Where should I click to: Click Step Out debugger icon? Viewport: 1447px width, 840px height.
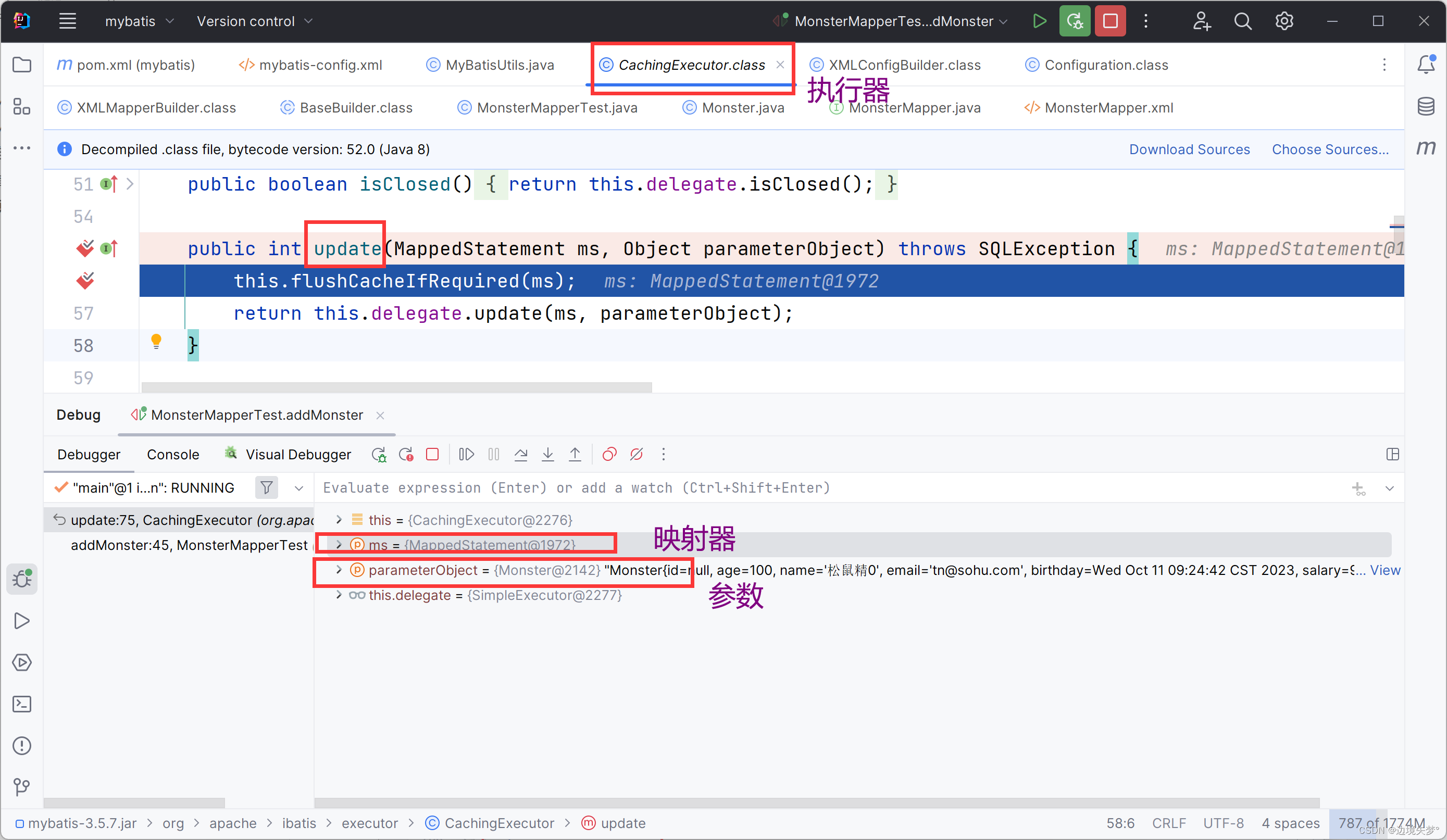575,455
